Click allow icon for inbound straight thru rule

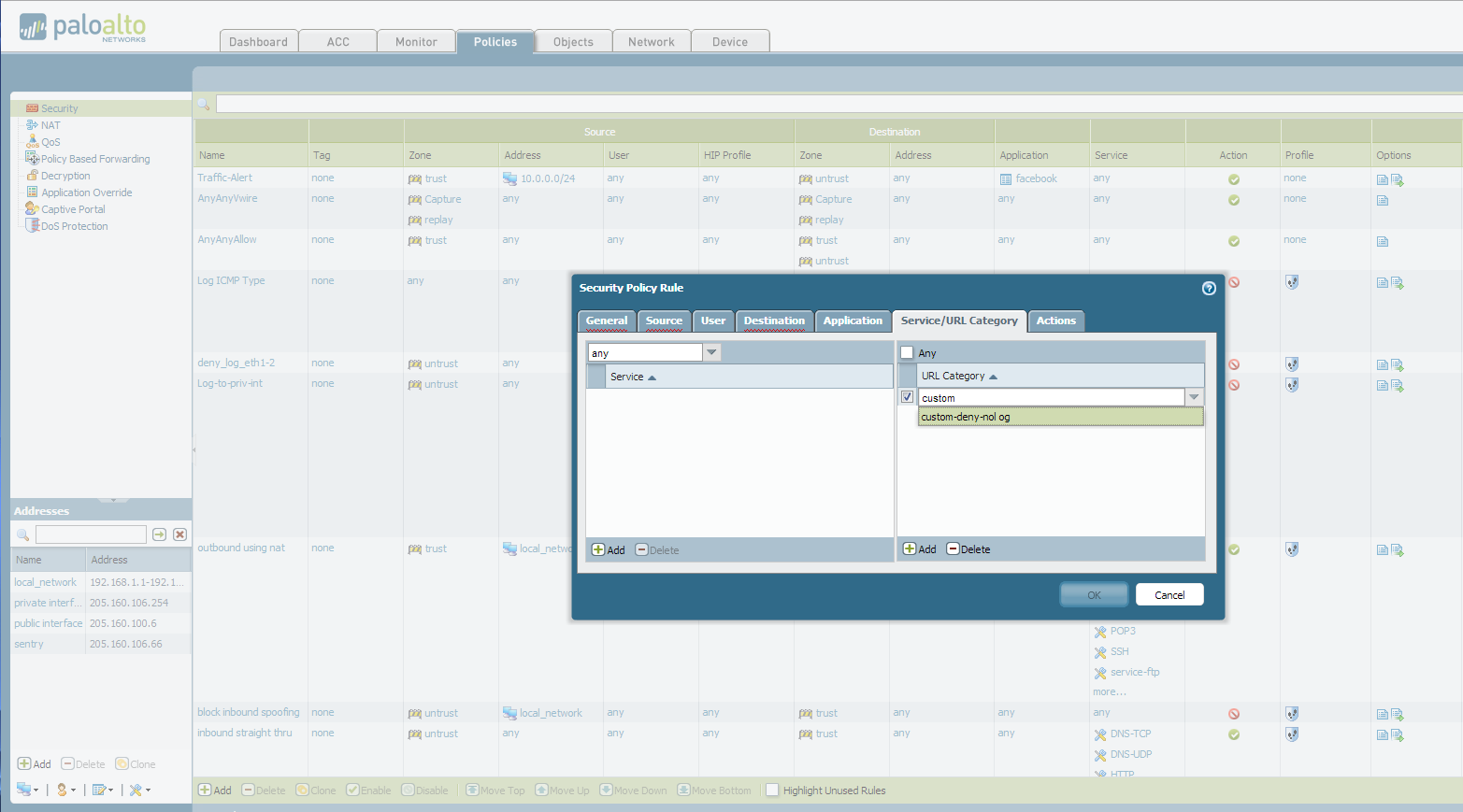(1234, 734)
